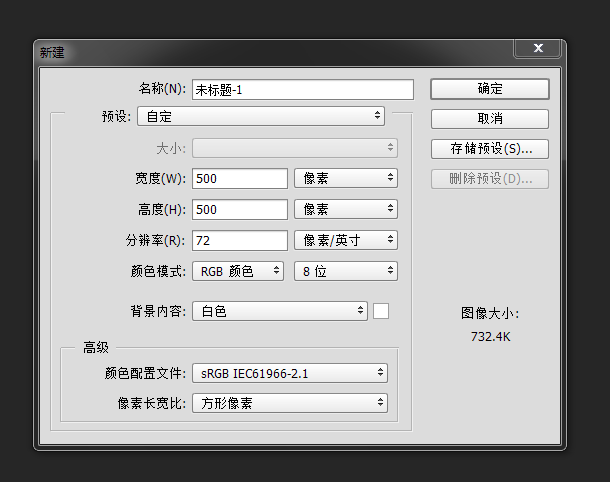Click the 高级 section label

96,347
